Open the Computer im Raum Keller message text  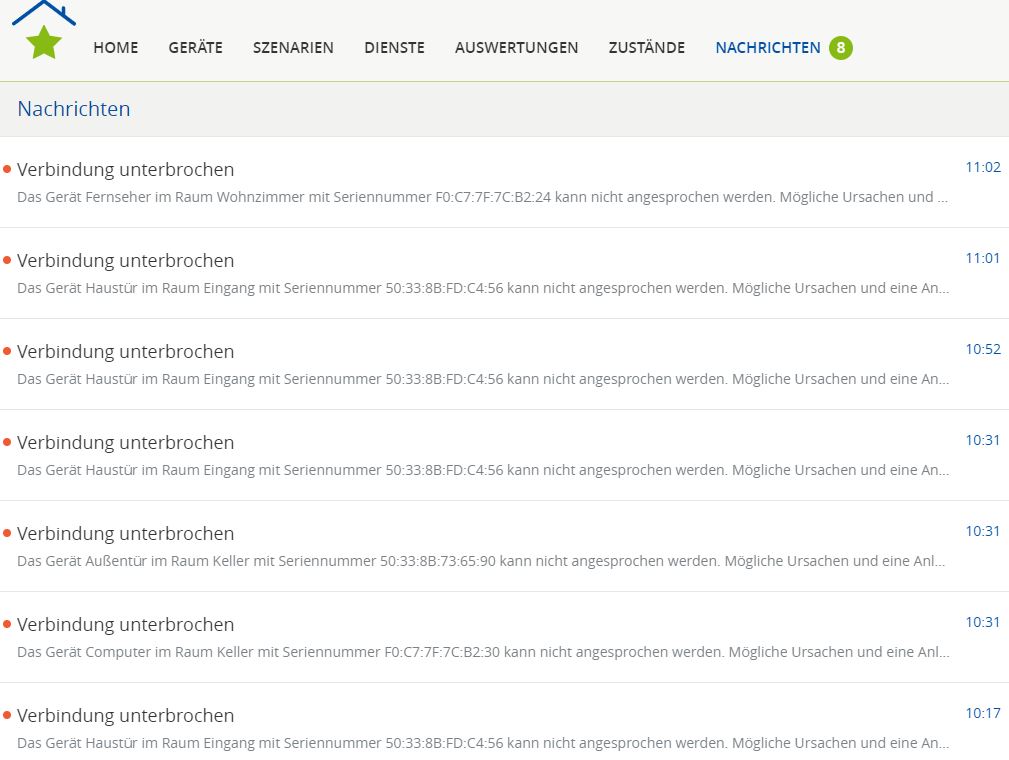coord(482,652)
